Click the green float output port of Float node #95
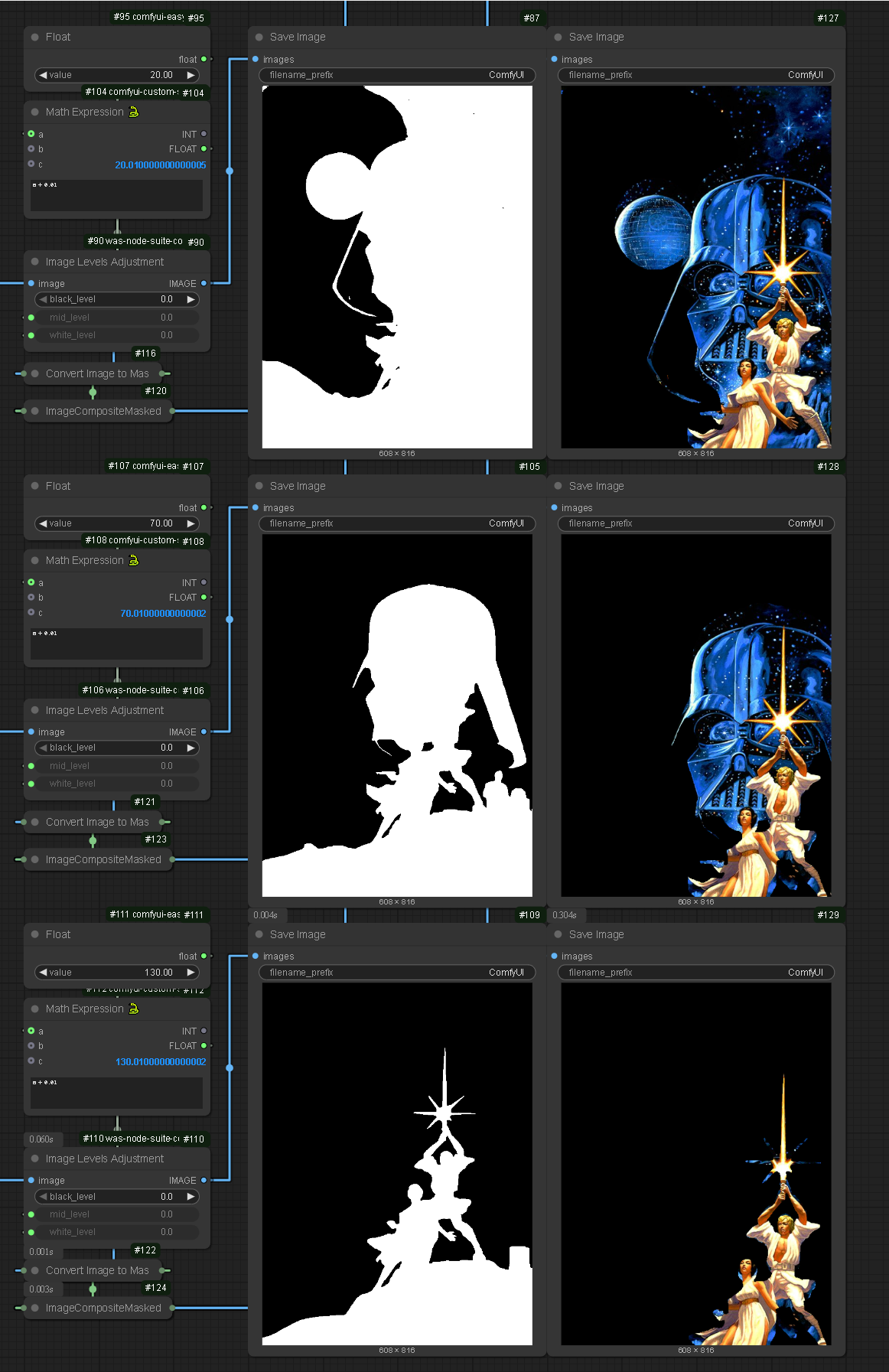This screenshot has height=1372, width=889. click(x=204, y=59)
